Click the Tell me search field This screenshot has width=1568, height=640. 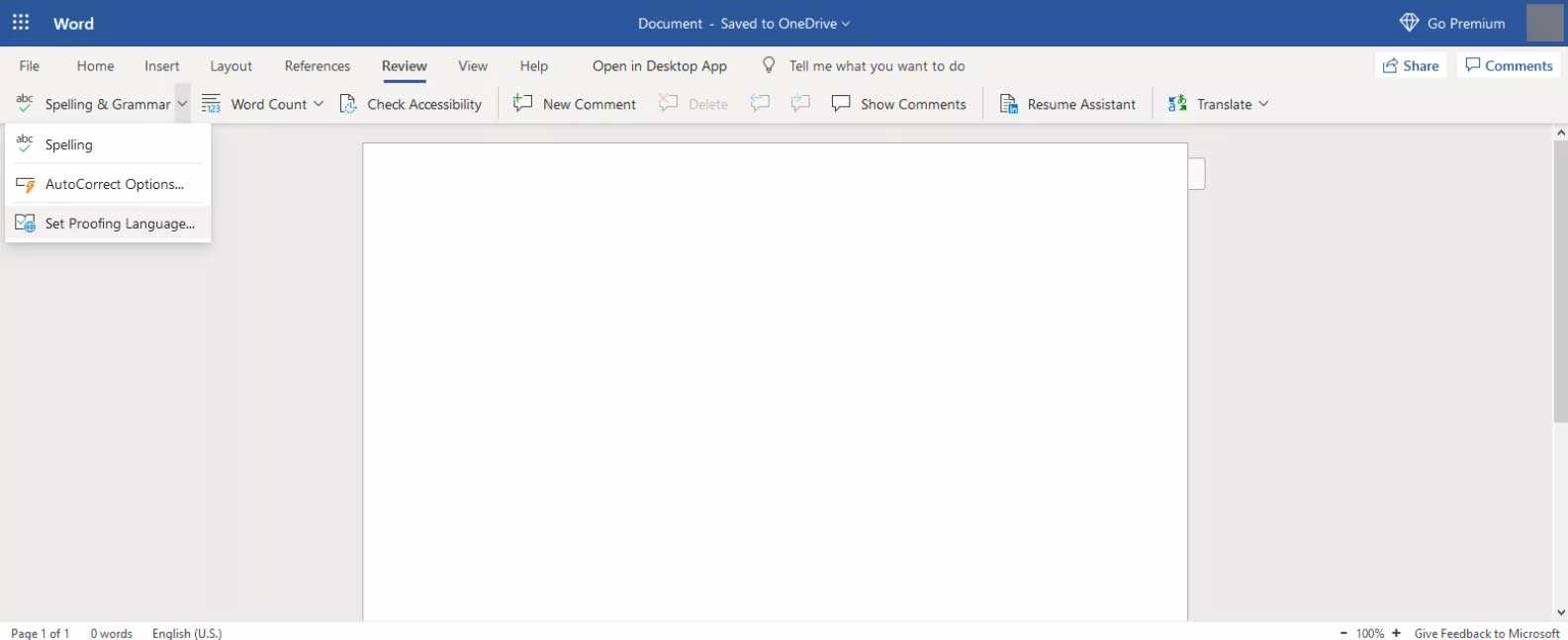(x=876, y=66)
